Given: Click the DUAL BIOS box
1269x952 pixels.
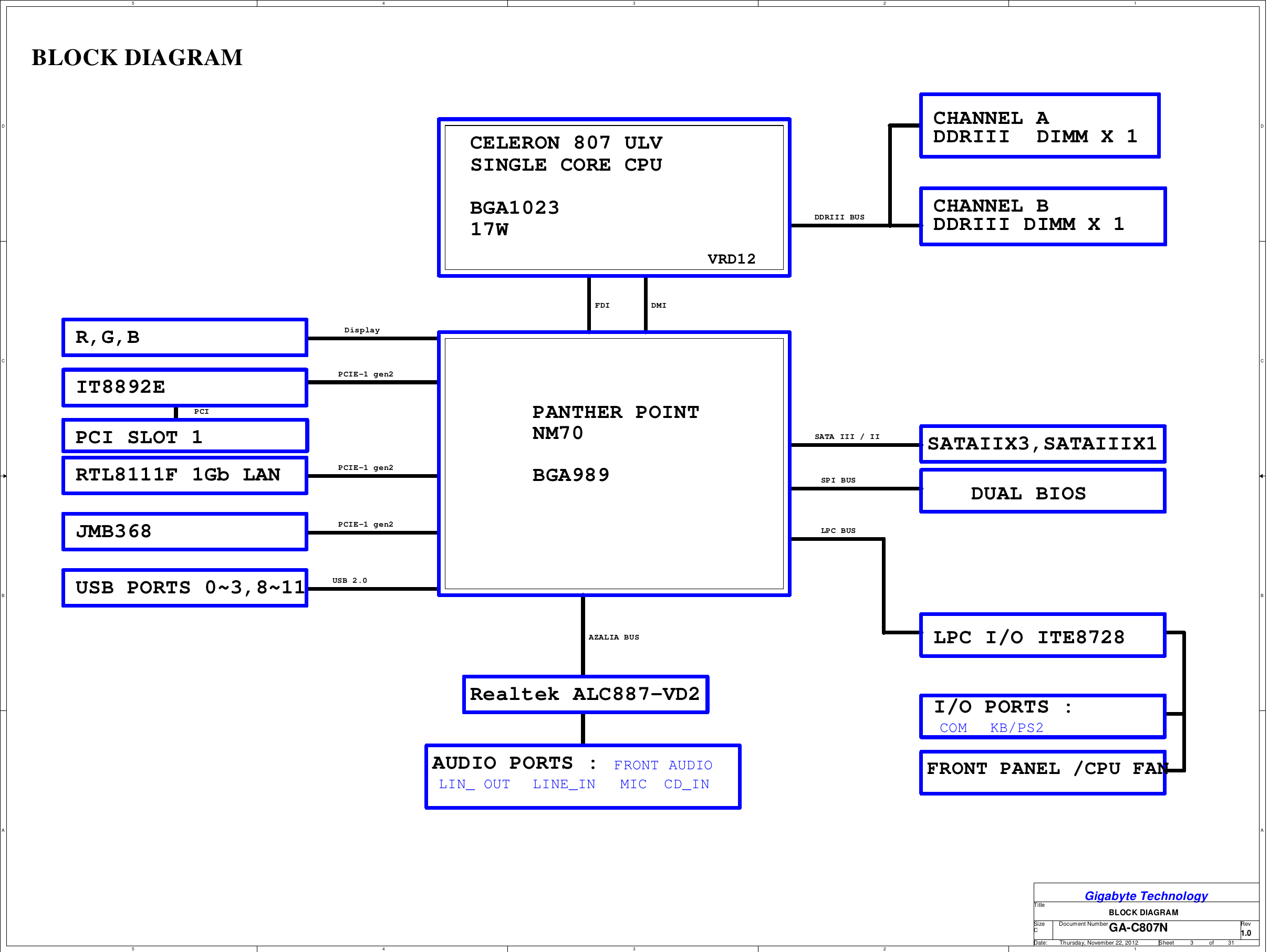Looking at the screenshot, I should tap(1043, 491).
